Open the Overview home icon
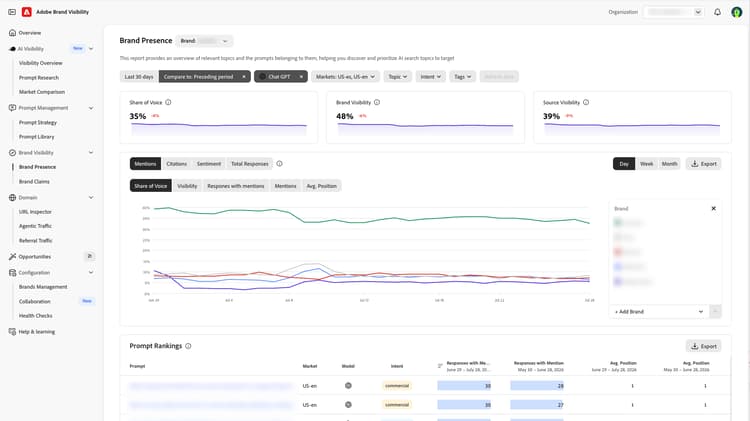750x421 pixels. pyautogui.click(x=12, y=33)
